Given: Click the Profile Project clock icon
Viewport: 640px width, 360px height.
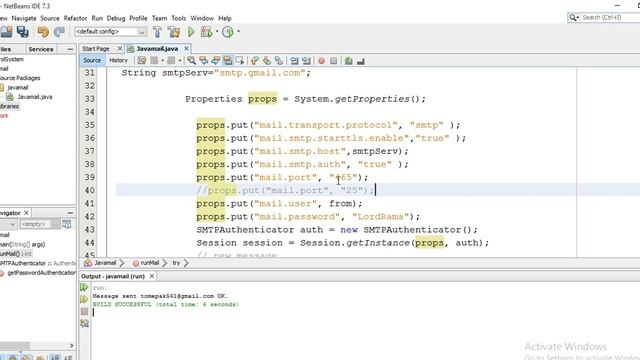Looking at the screenshot, I should (x=228, y=32).
